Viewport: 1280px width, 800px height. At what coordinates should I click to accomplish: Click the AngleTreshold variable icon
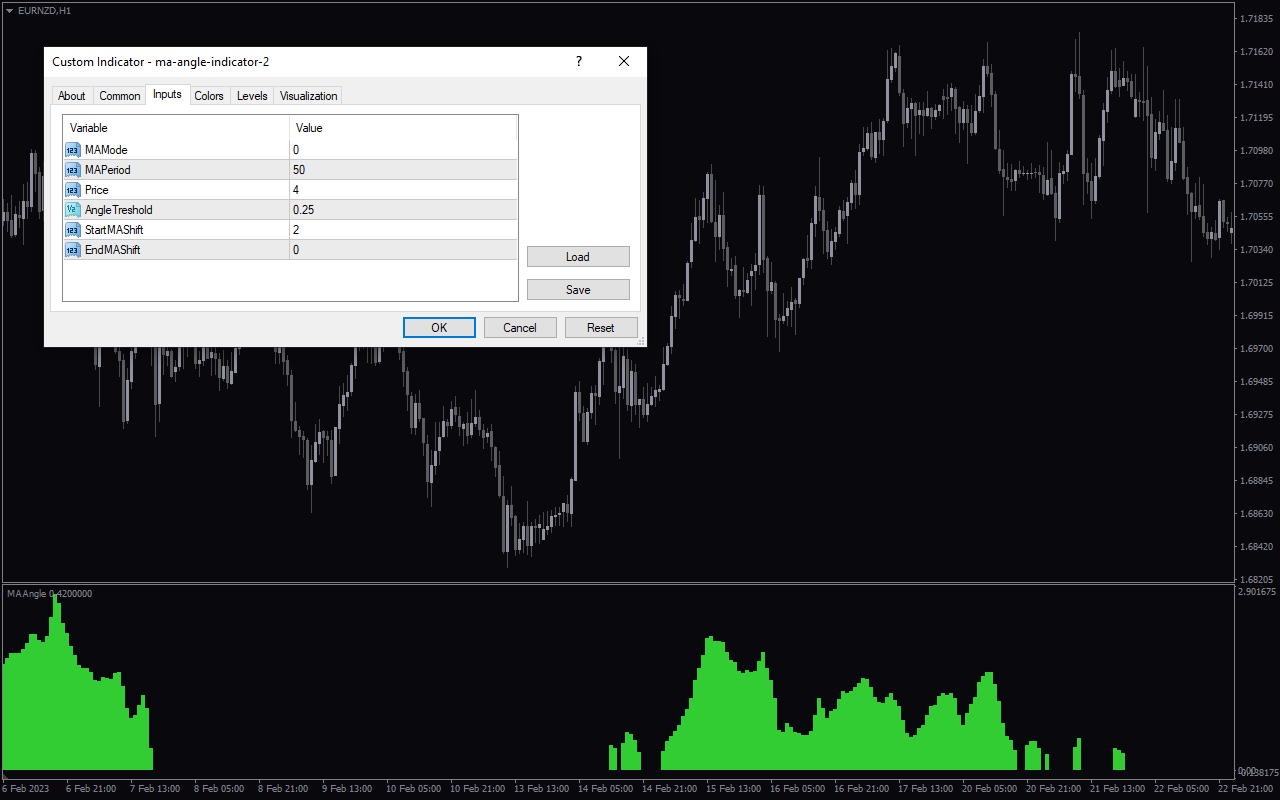[x=73, y=210]
